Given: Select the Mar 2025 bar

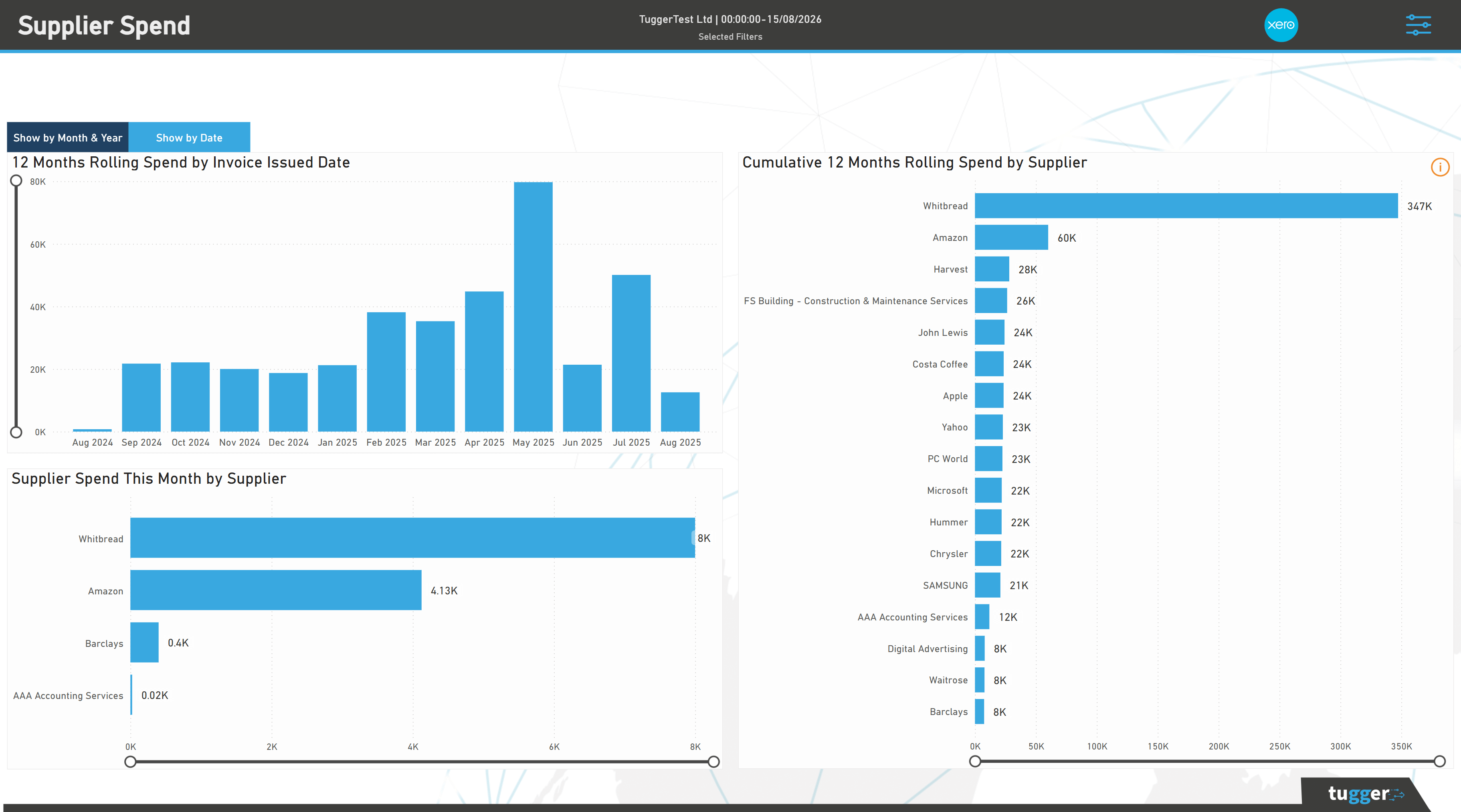Looking at the screenshot, I should [435, 376].
